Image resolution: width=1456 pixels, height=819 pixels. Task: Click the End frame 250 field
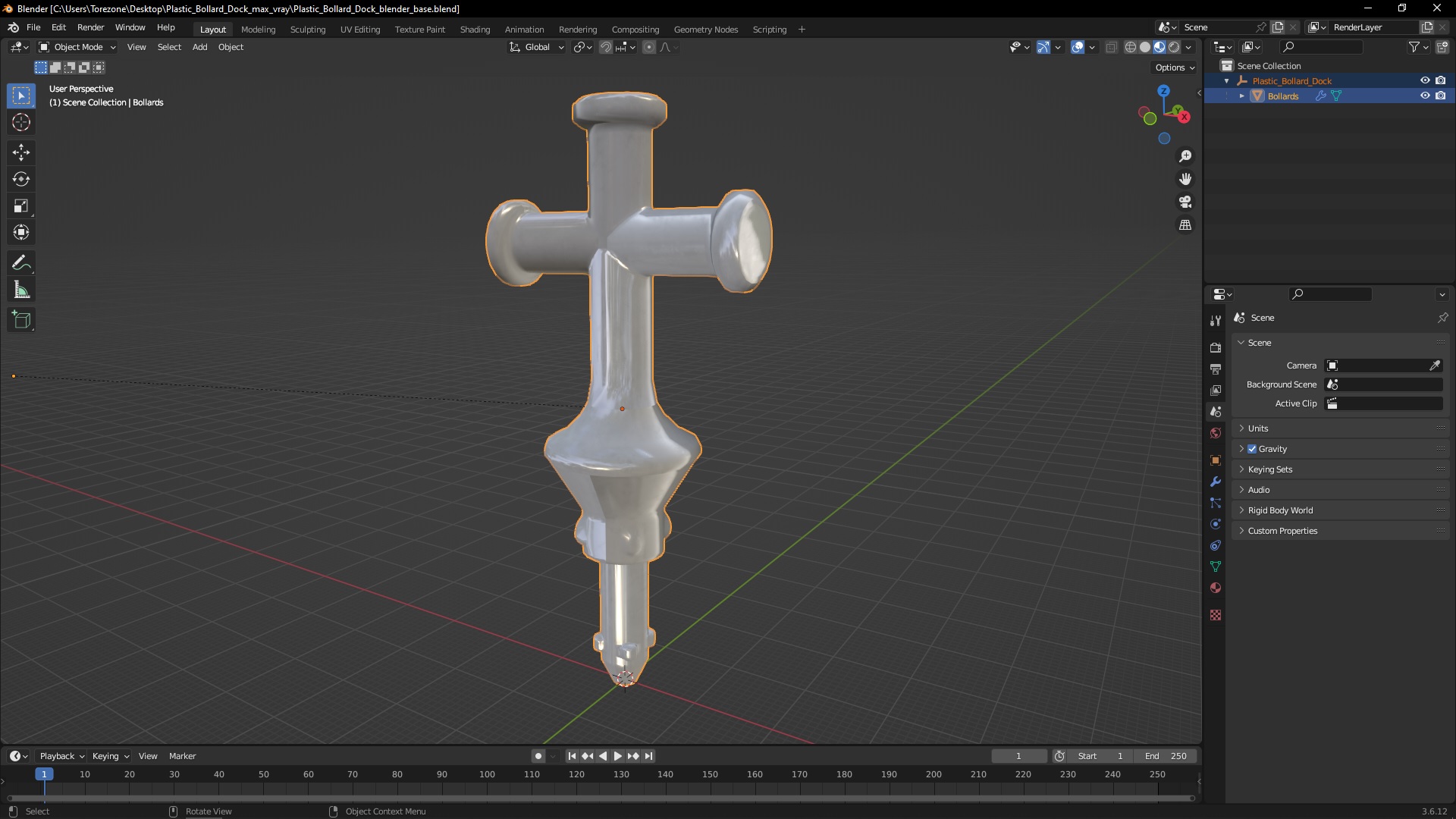(x=1166, y=756)
